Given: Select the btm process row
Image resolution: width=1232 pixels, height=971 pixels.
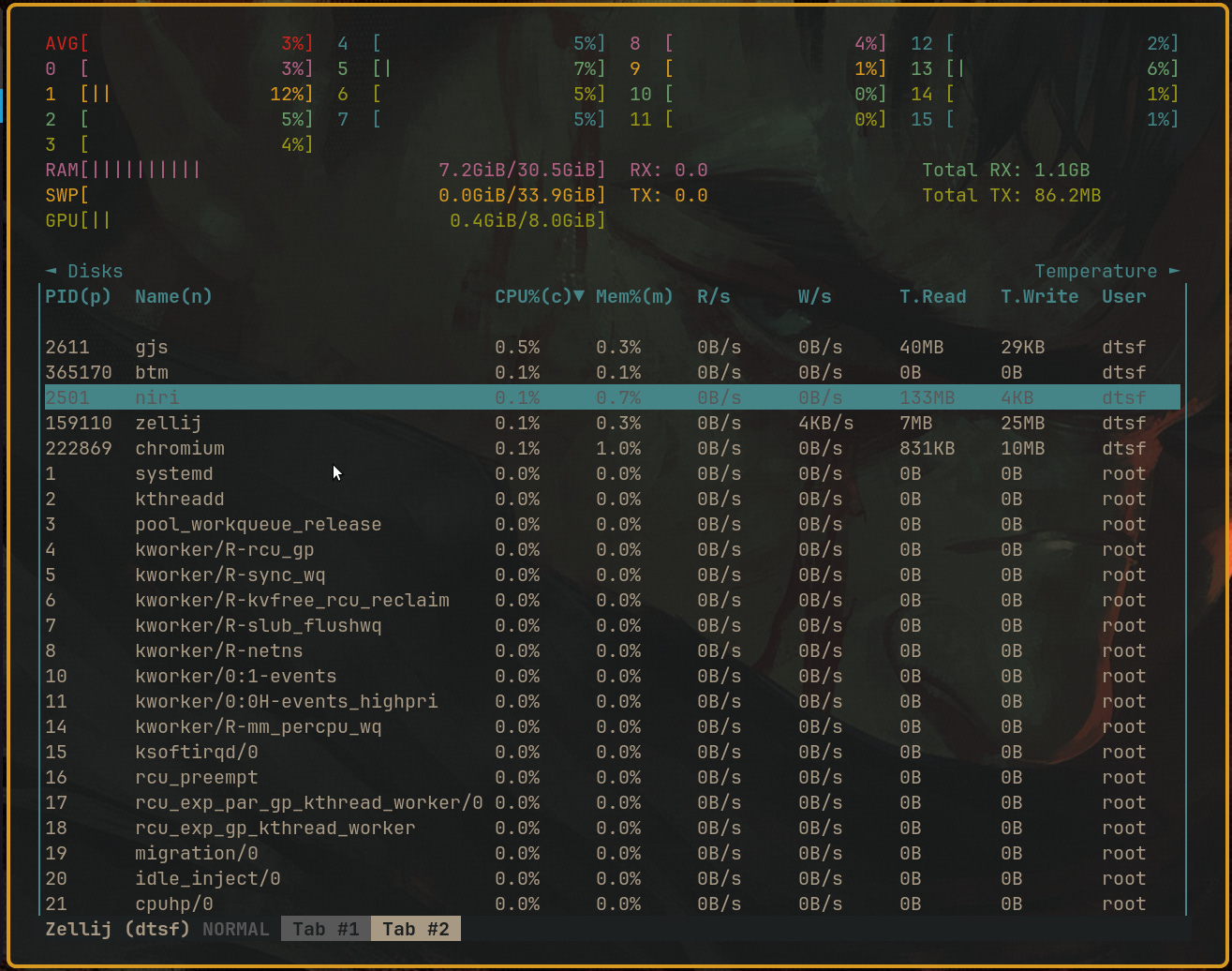Looking at the screenshot, I should (x=613, y=373).
